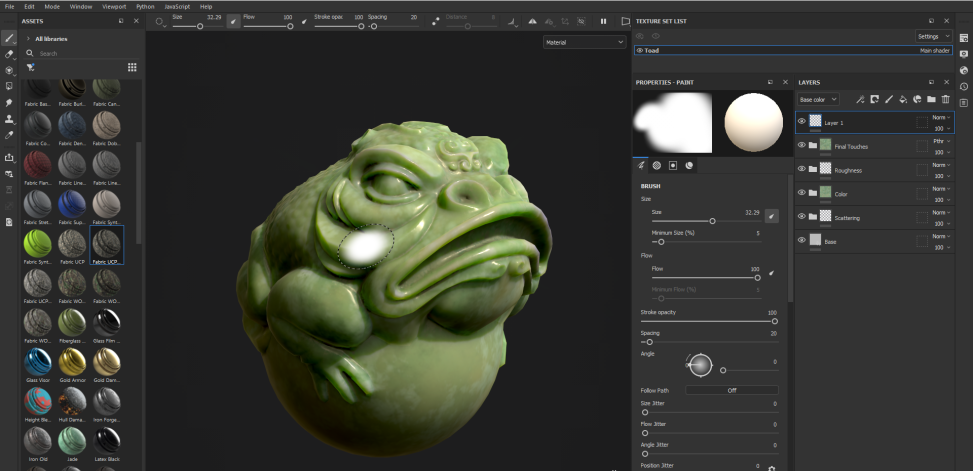Open Display settings icon in right sidebar

tap(964, 55)
